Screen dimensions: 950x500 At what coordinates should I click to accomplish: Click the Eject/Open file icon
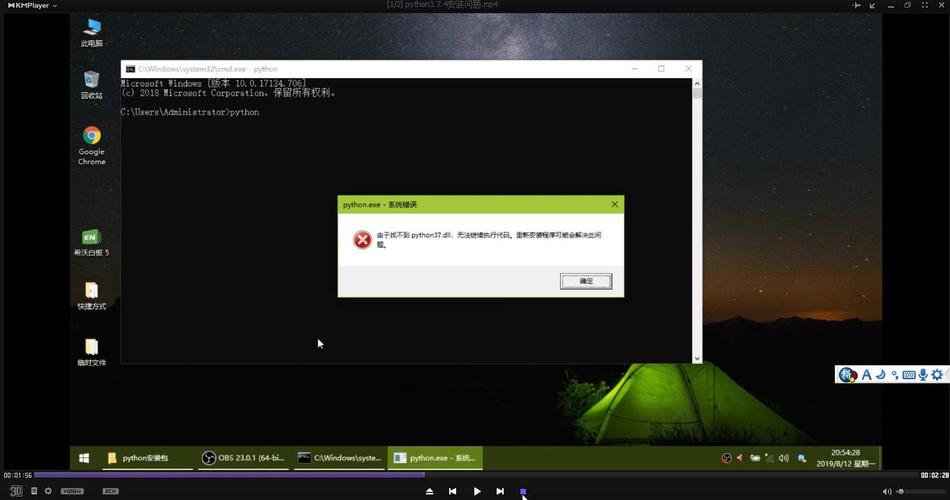point(430,491)
